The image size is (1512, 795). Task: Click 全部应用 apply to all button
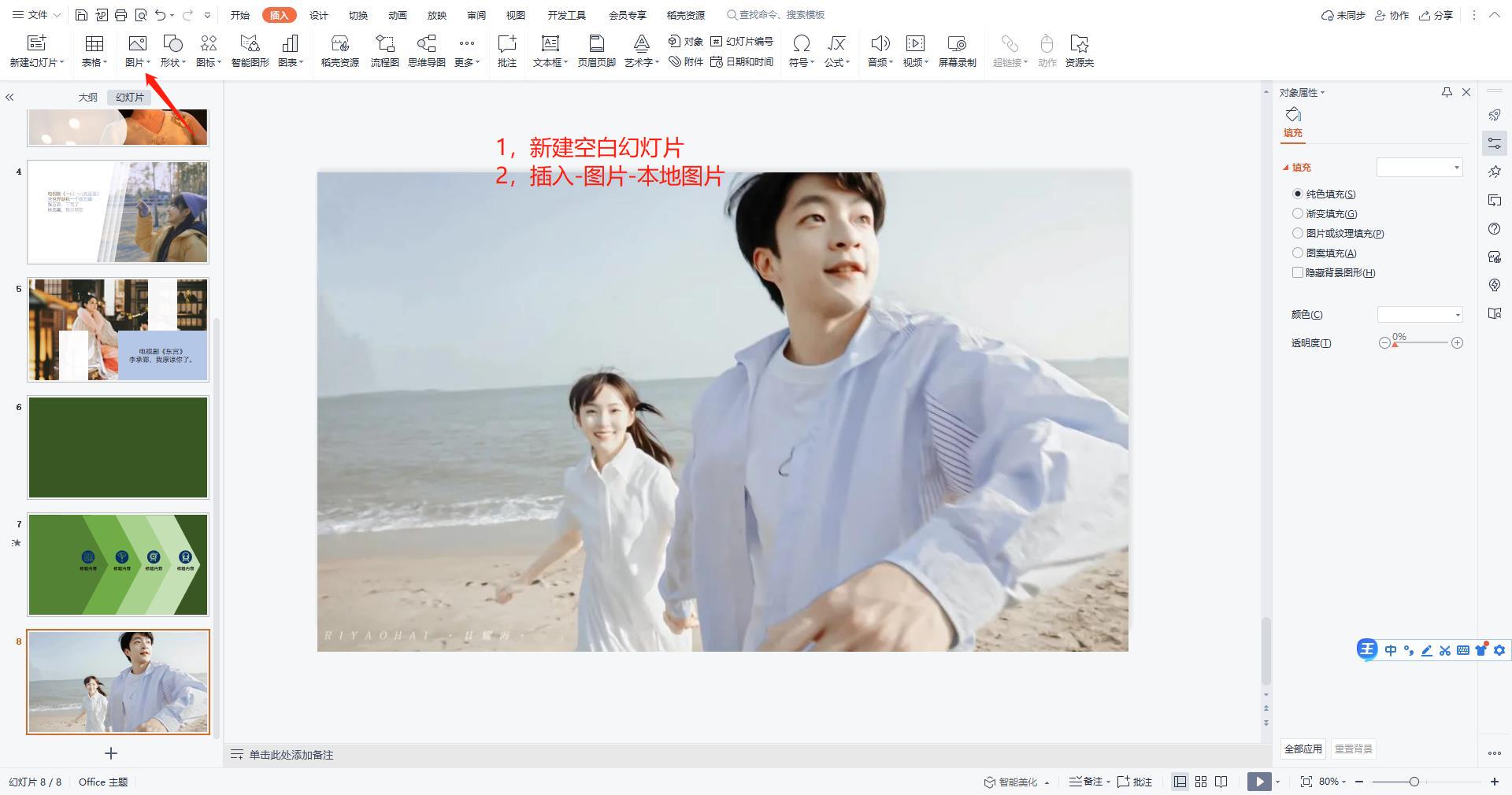(1303, 749)
